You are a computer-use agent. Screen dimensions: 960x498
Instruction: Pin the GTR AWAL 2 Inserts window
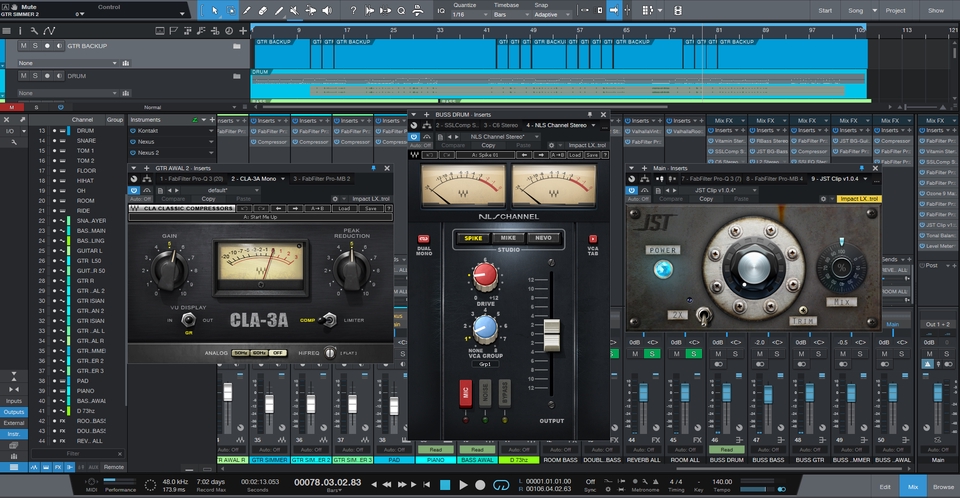pos(373,168)
